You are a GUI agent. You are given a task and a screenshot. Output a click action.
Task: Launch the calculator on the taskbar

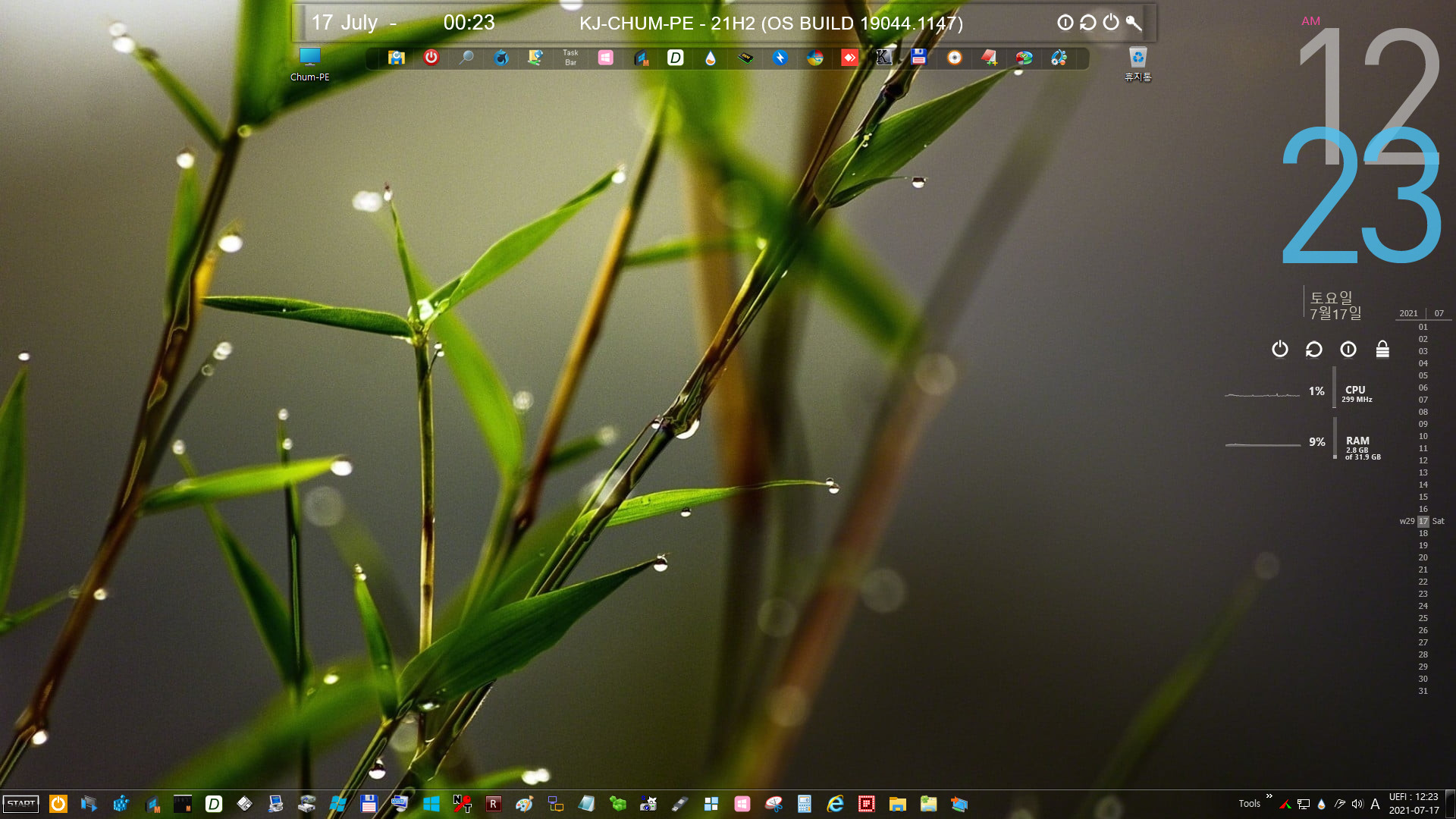[x=805, y=804]
